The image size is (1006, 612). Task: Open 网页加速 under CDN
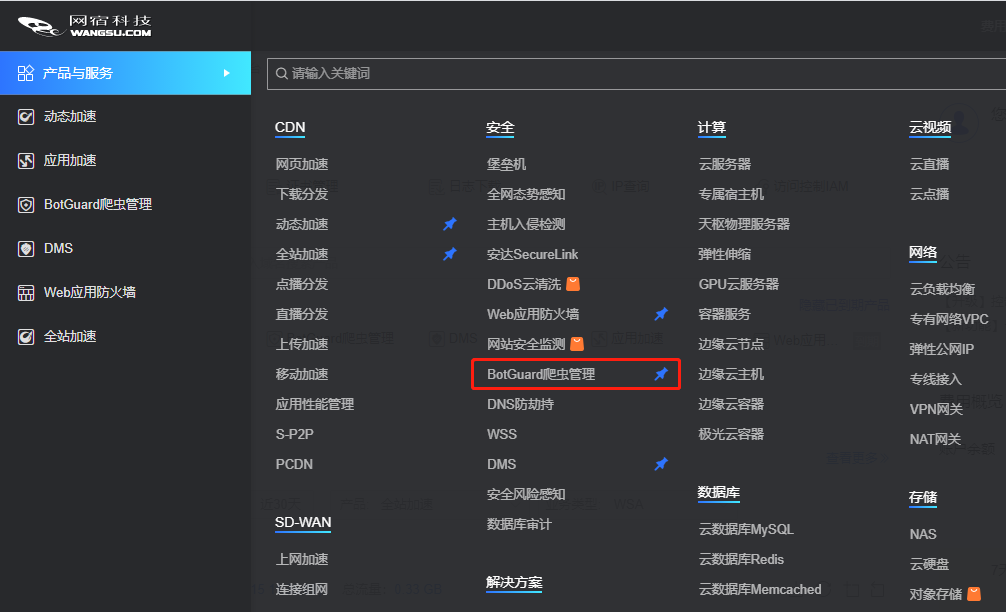click(302, 164)
